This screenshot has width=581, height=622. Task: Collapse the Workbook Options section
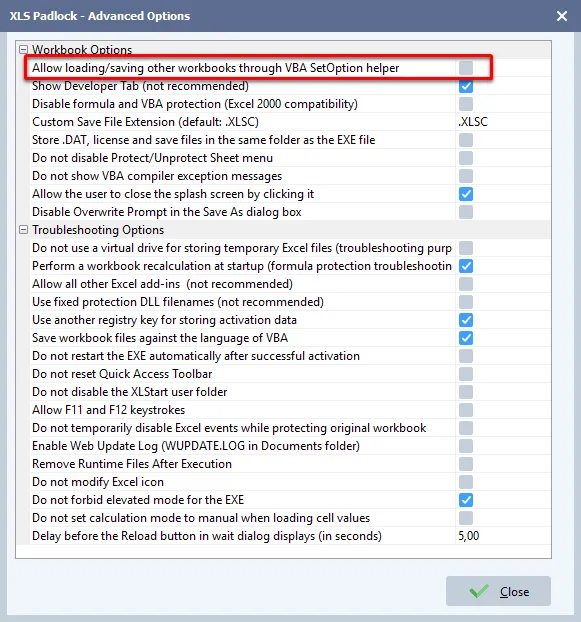tap(23, 50)
